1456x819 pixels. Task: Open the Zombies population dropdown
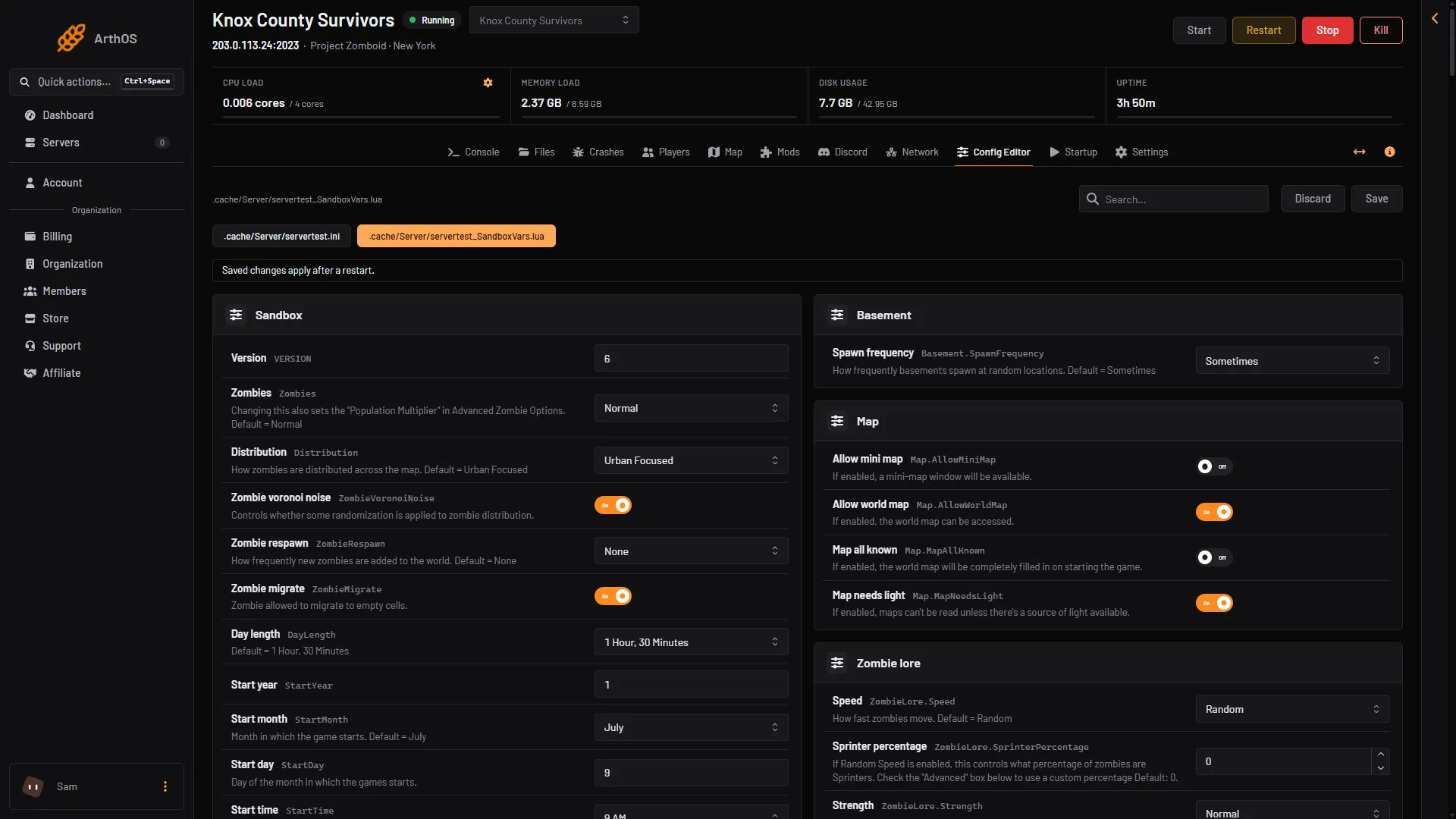coord(691,408)
